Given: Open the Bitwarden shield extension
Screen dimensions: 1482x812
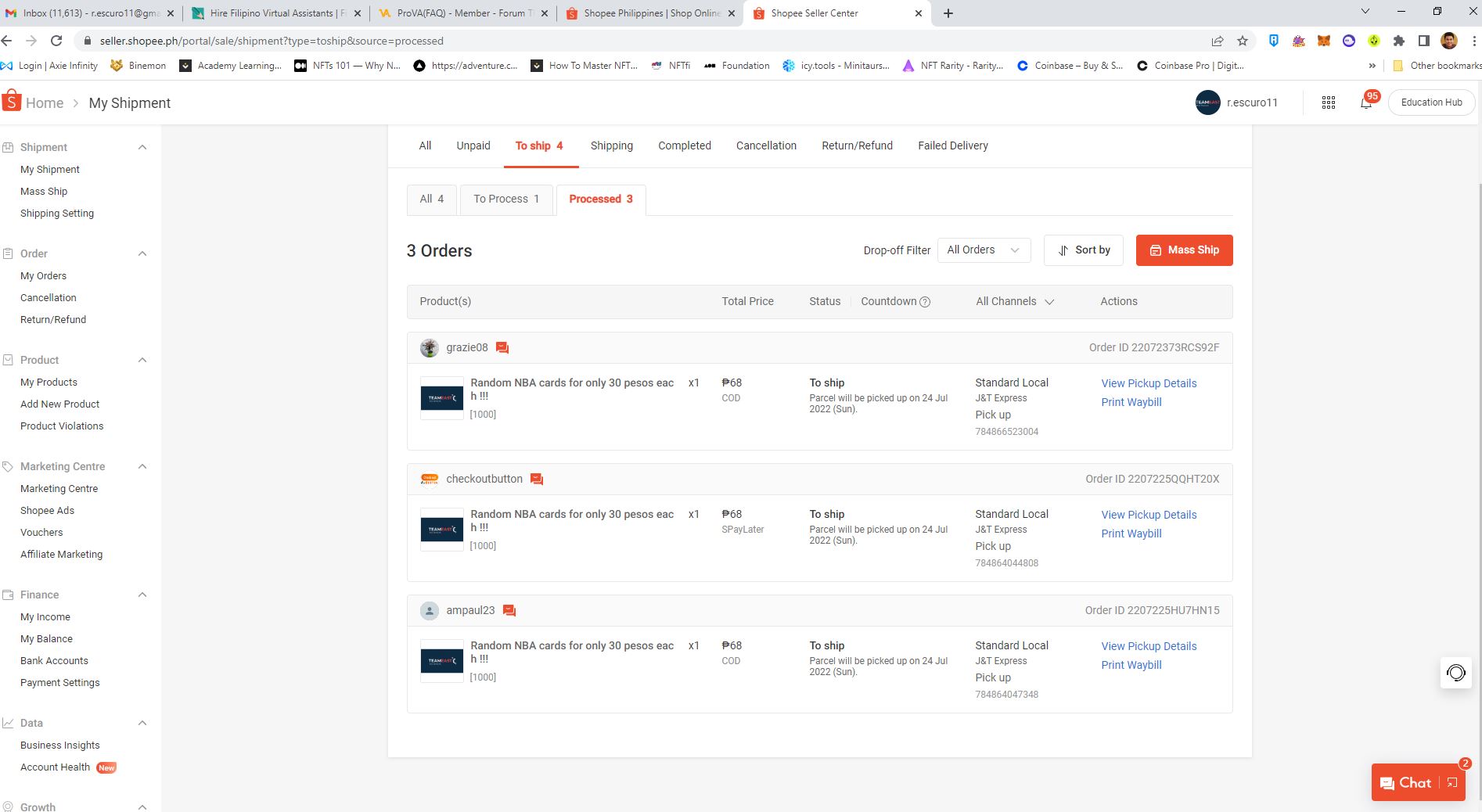Looking at the screenshot, I should [1274, 41].
